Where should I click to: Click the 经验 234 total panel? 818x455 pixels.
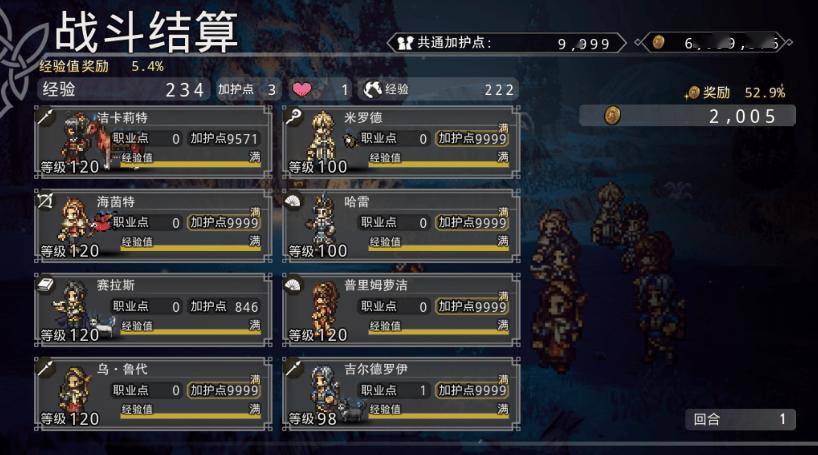pyautogui.click(x=124, y=89)
